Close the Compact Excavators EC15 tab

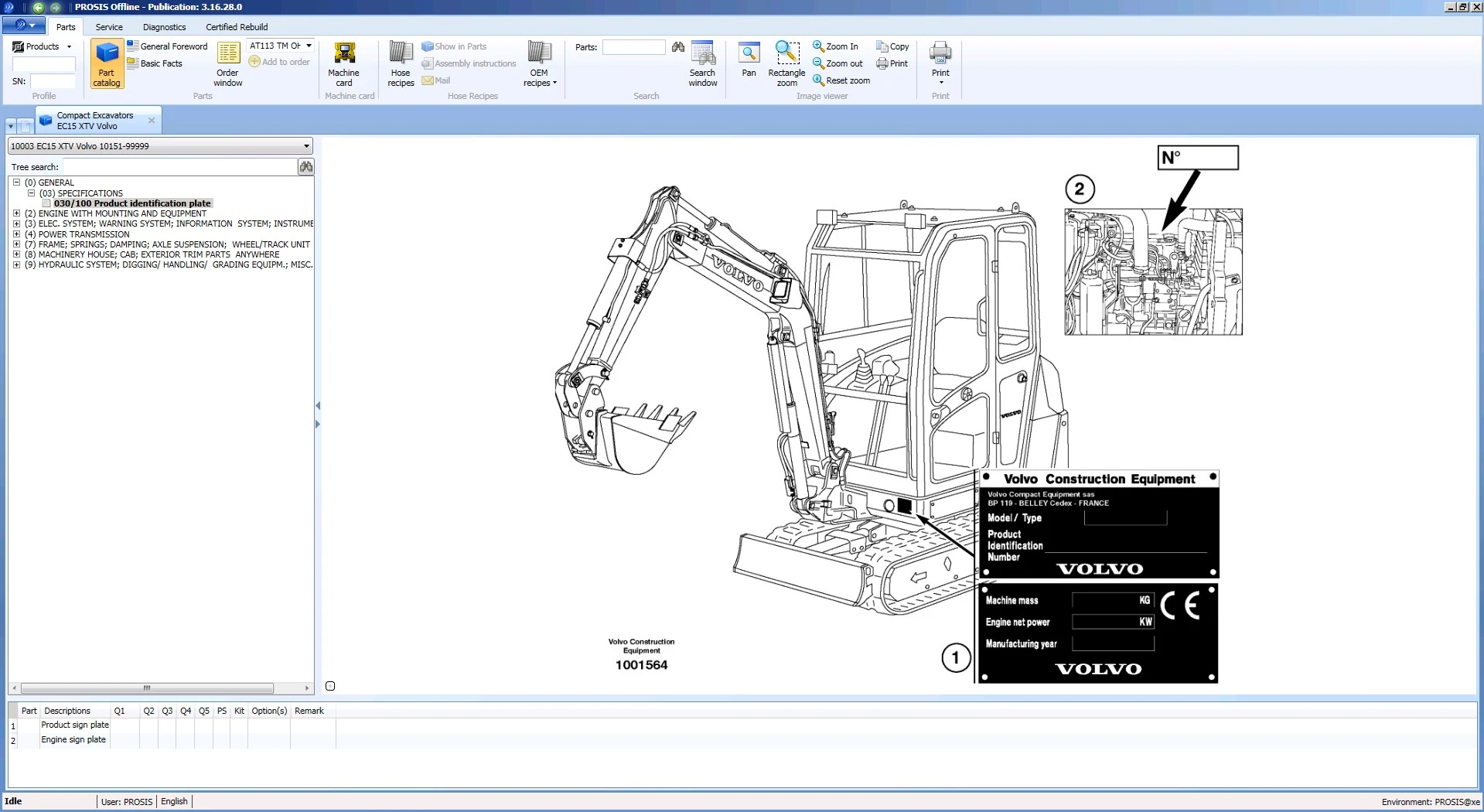pyautogui.click(x=152, y=121)
